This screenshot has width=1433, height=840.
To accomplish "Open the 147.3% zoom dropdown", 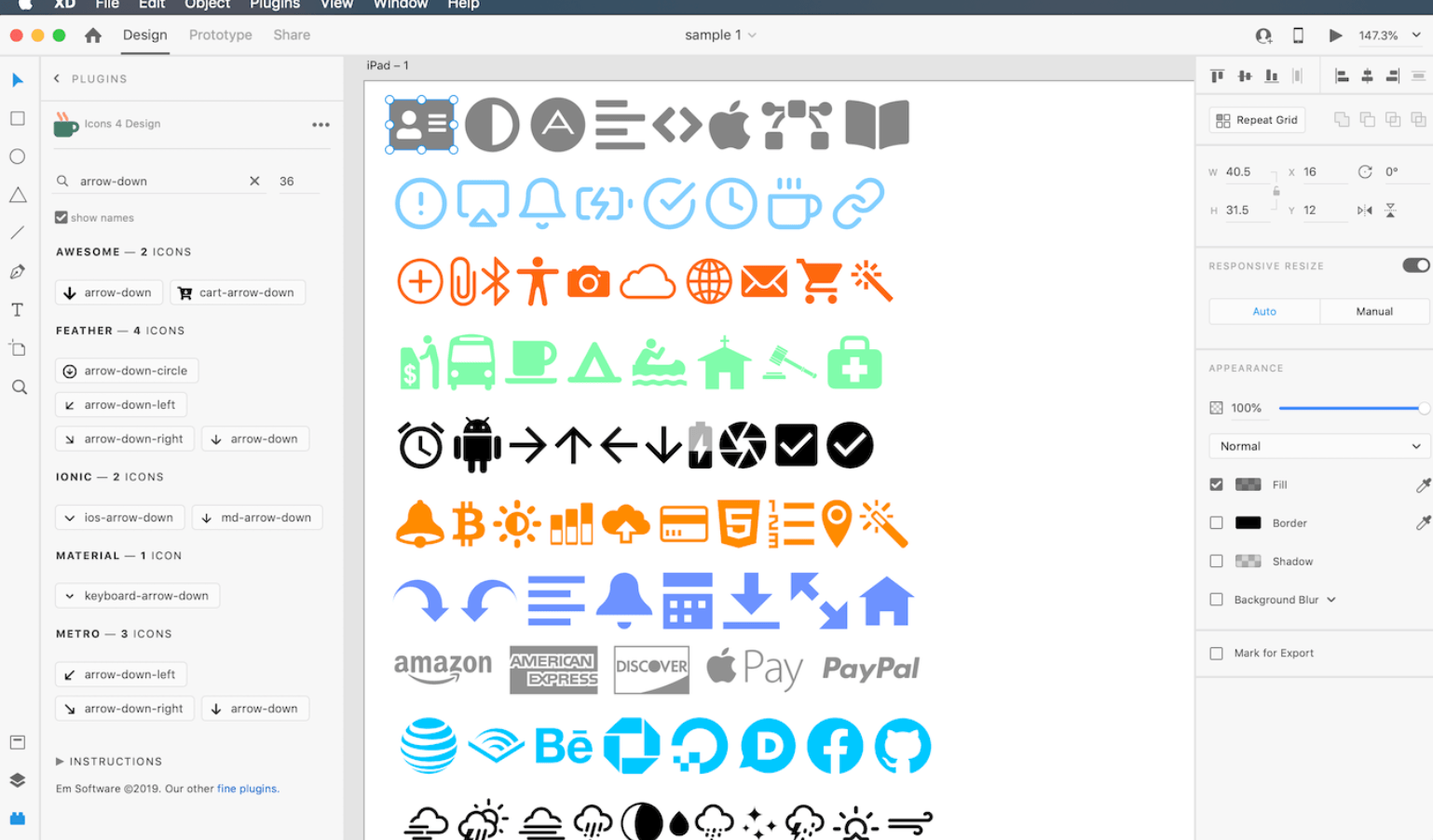I will click(1416, 35).
